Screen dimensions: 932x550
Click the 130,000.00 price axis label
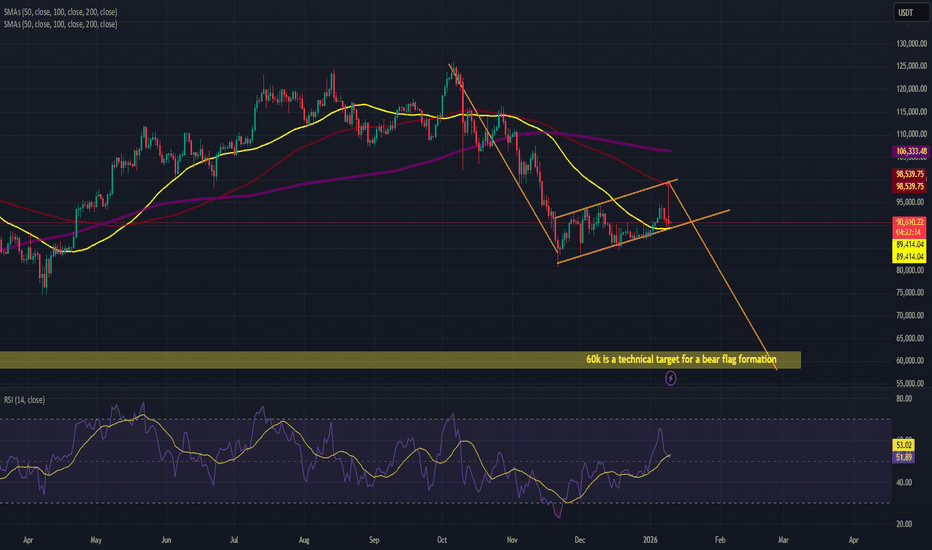pos(909,43)
